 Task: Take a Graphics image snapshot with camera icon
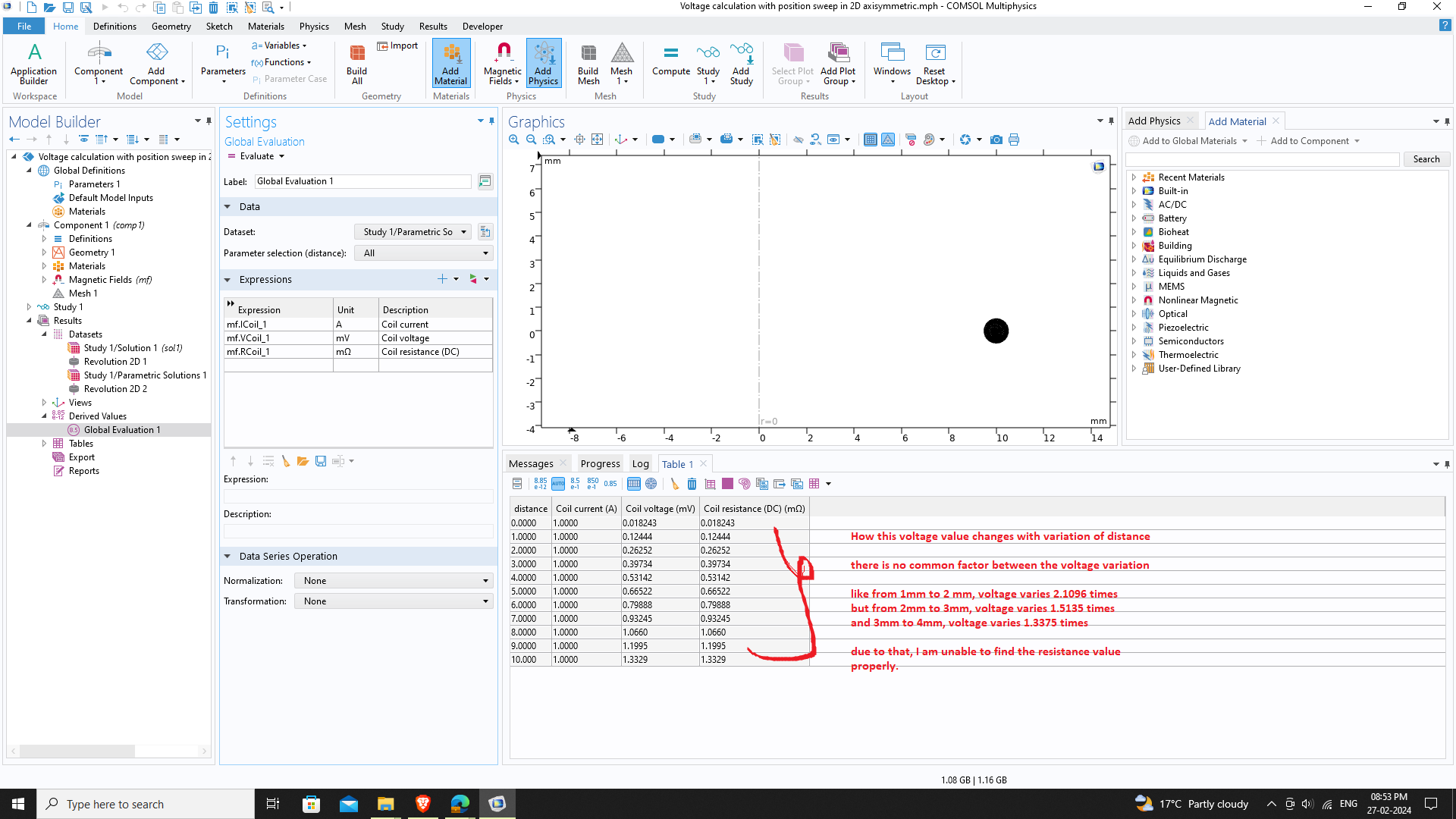click(996, 140)
